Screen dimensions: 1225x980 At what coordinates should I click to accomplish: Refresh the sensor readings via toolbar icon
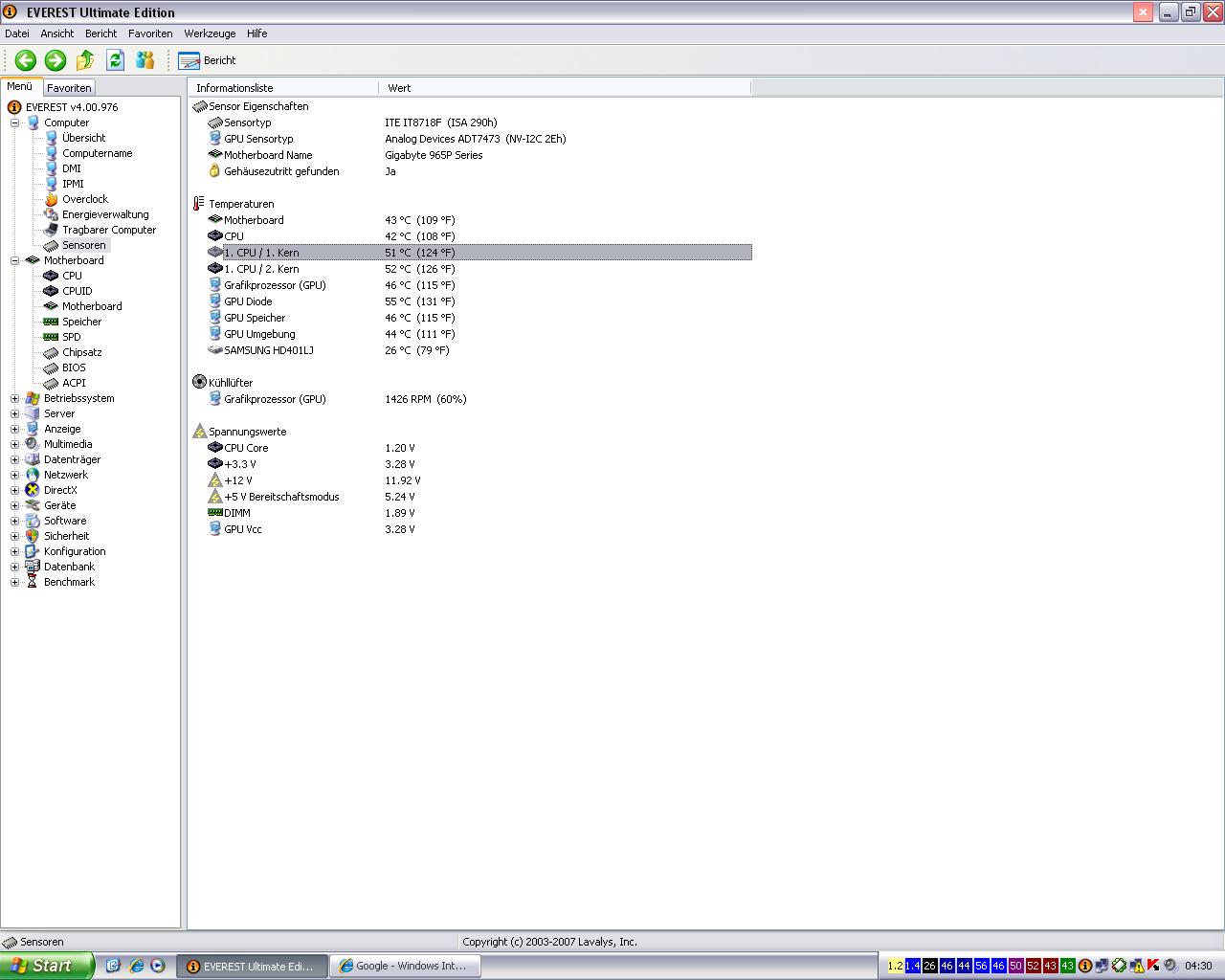pos(115,60)
